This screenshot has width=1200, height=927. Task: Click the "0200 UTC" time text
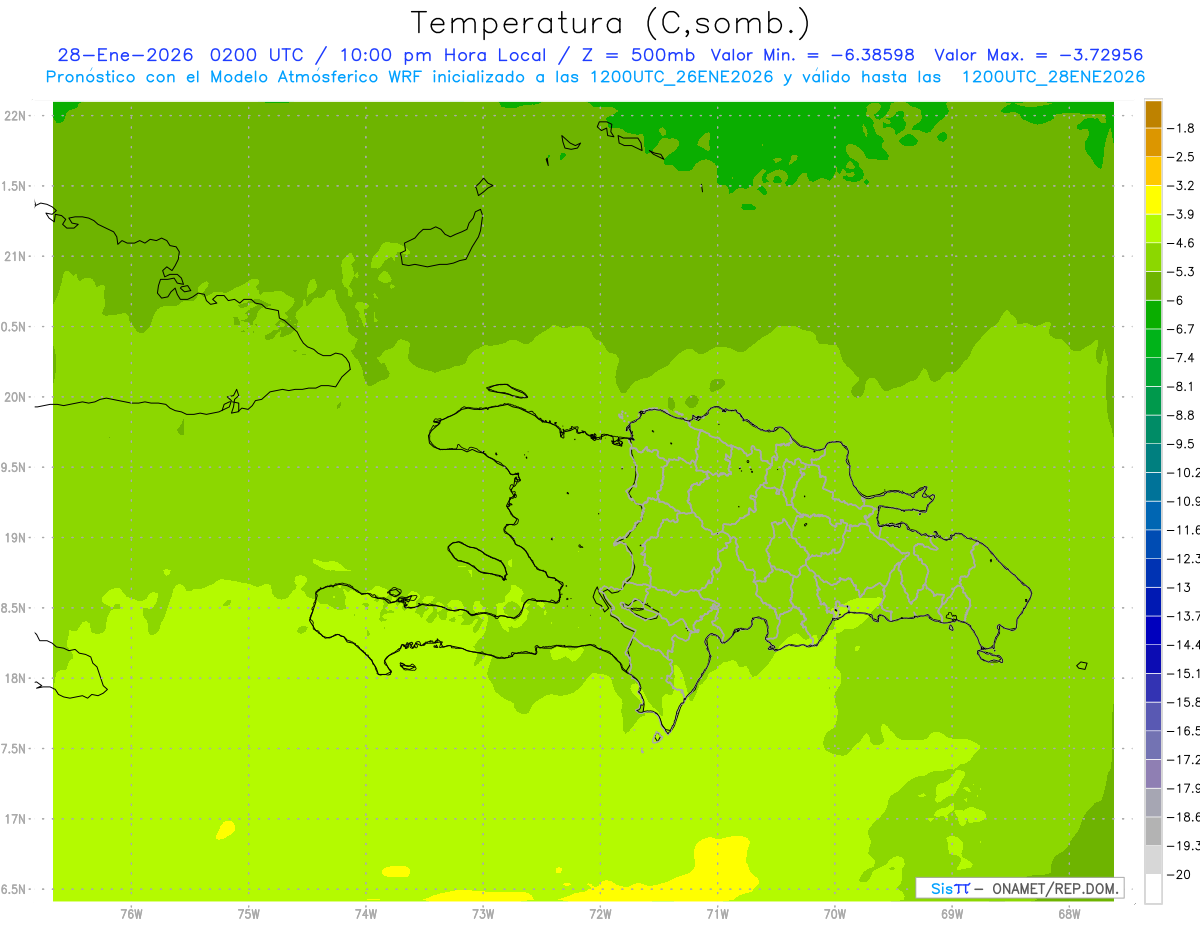258,55
